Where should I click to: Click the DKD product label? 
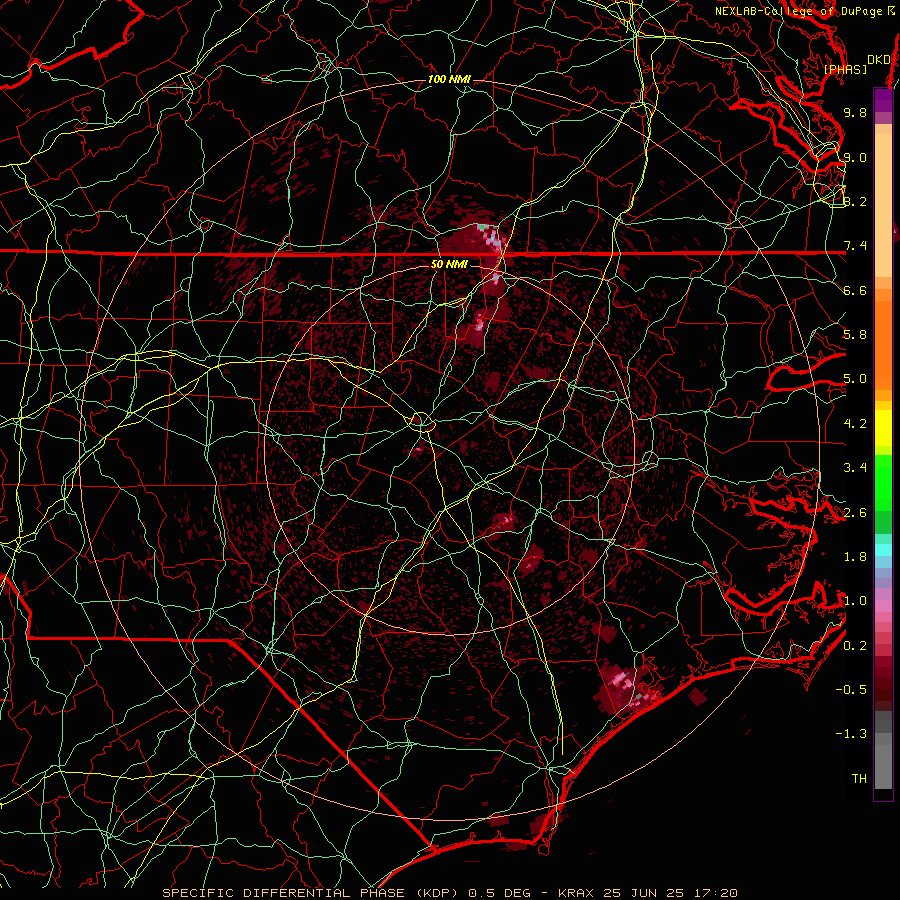[x=878, y=60]
